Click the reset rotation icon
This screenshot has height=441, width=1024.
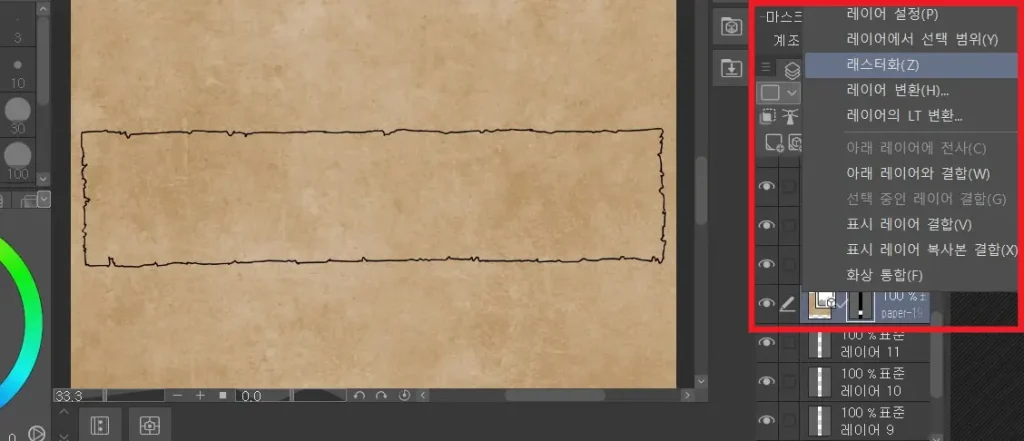[404, 396]
